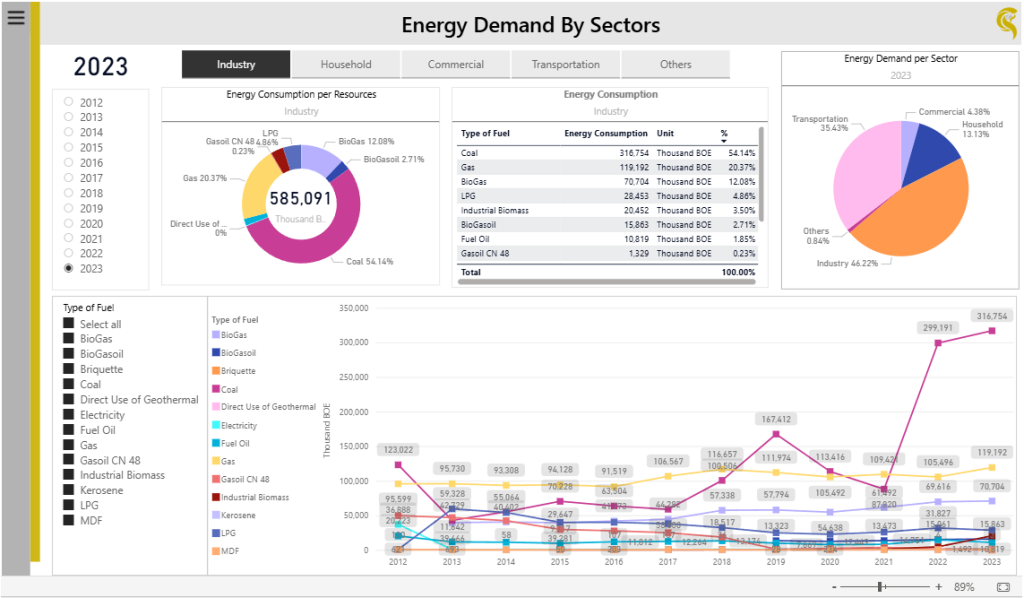Click the fit to page icon
The height and width of the screenshot is (598, 1024).
1003,587
